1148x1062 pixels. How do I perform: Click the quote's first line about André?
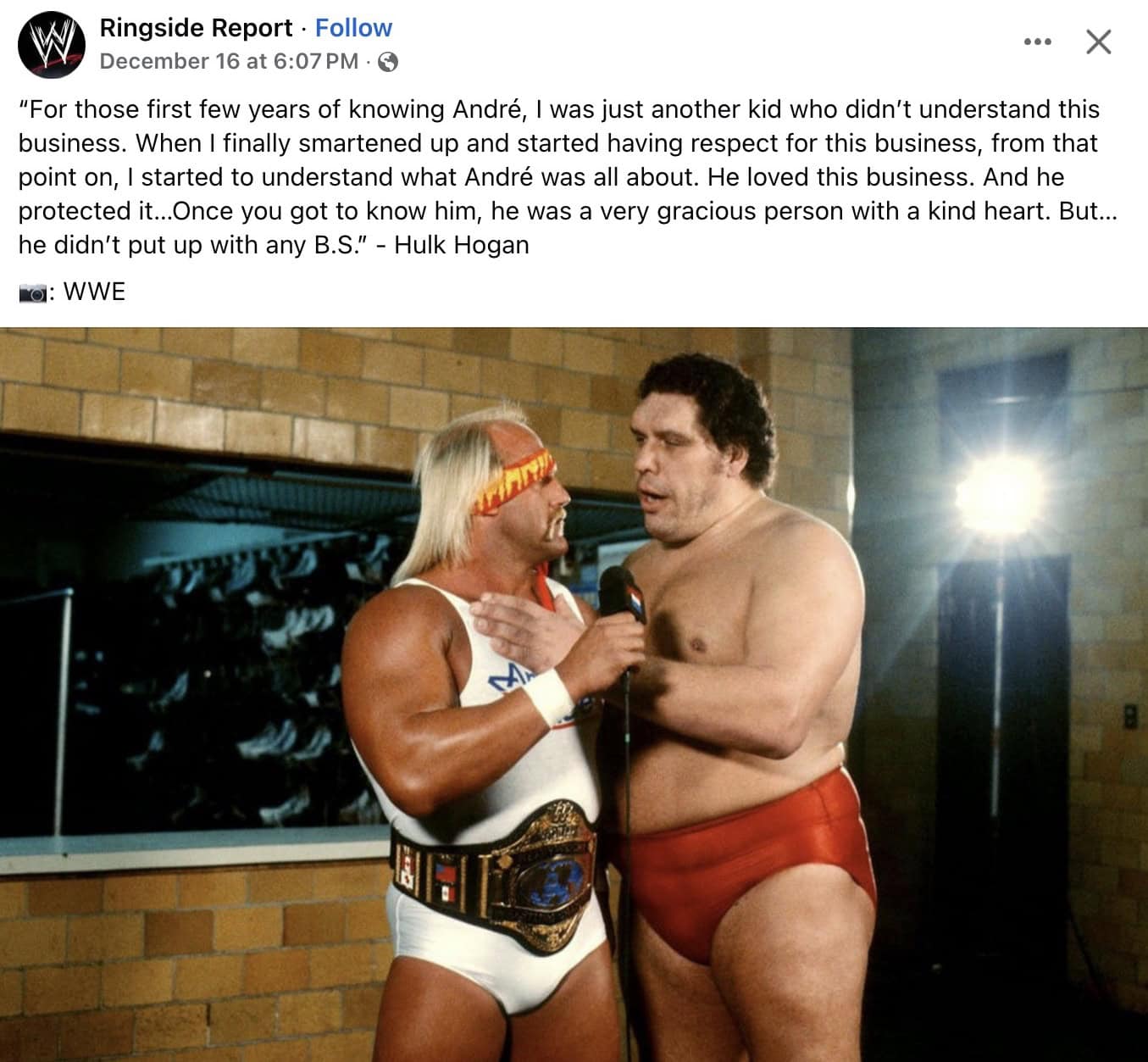click(x=559, y=109)
